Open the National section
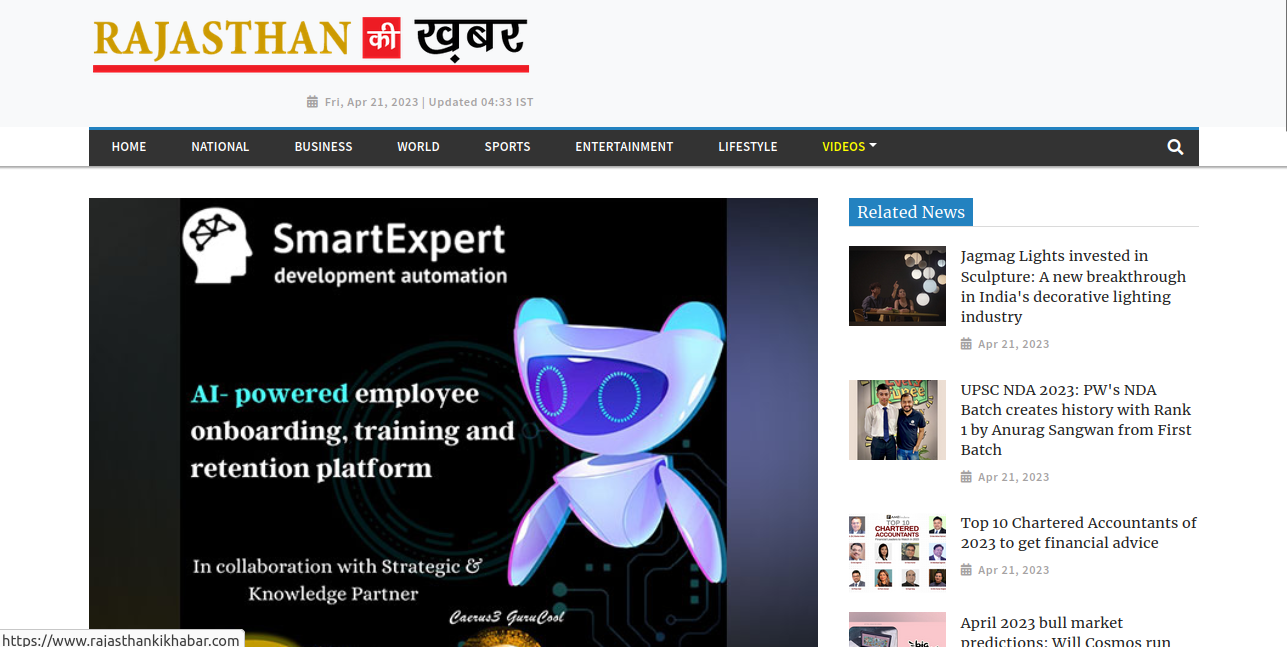1287x647 pixels. coord(220,147)
